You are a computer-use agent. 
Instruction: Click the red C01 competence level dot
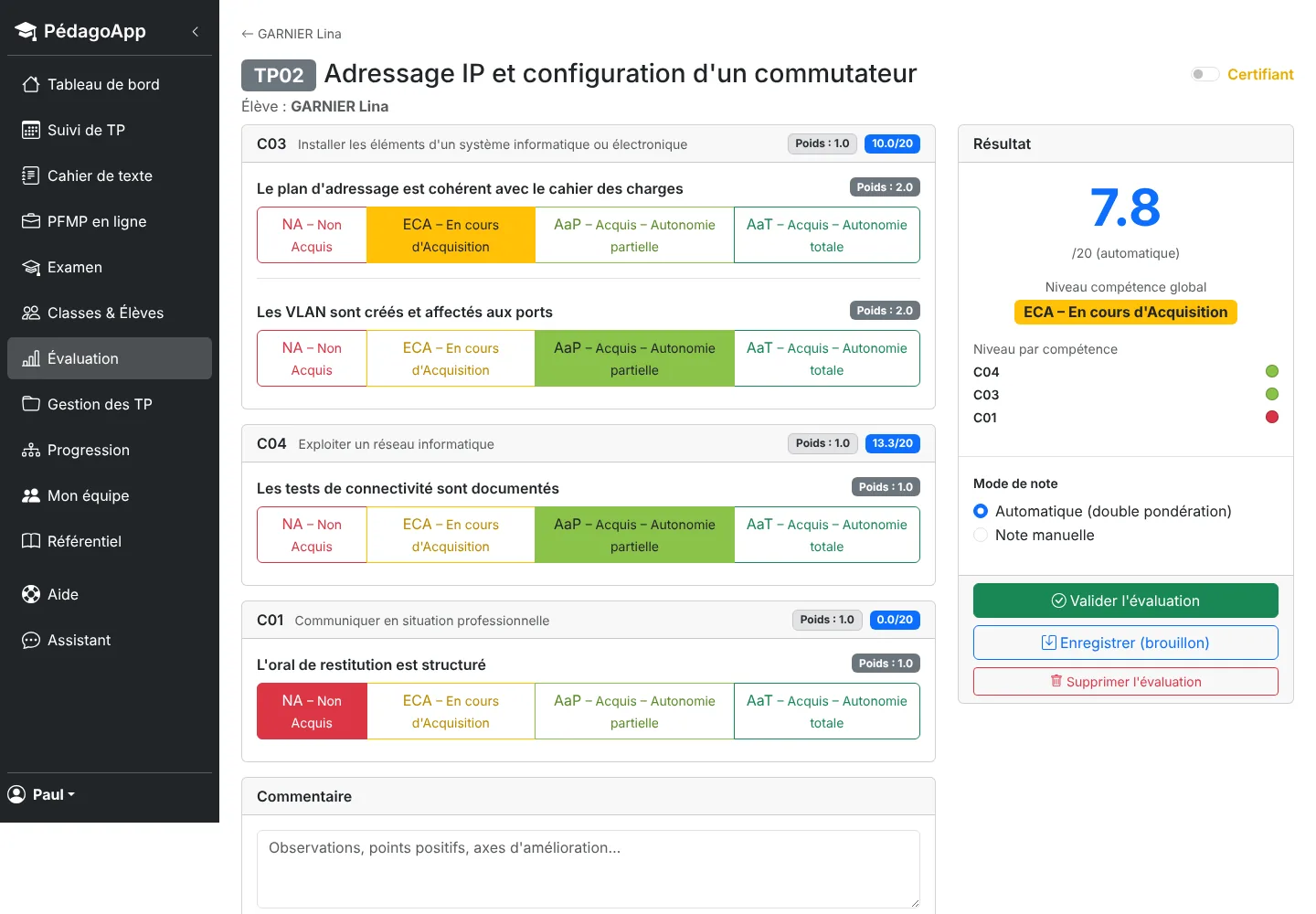(x=1272, y=417)
